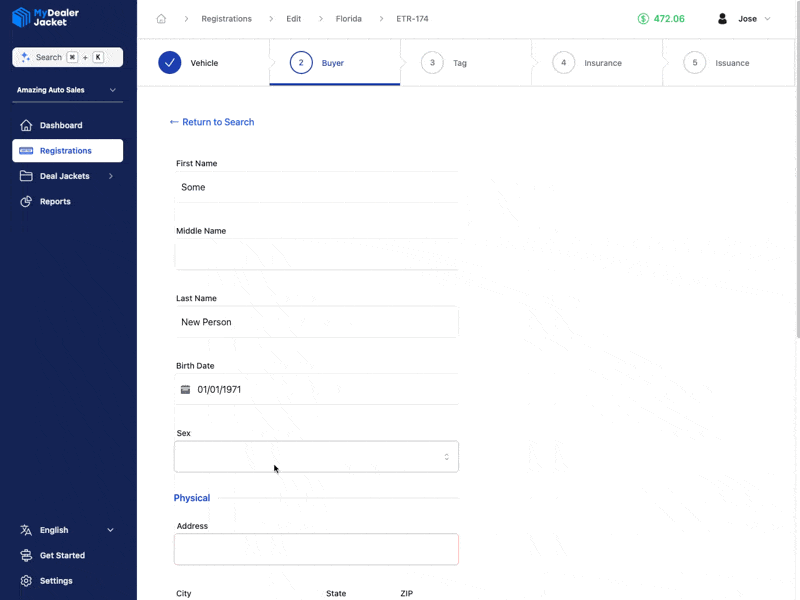This screenshot has width=800, height=600.
Task: Open the Reports section
Action: coord(54,201)
